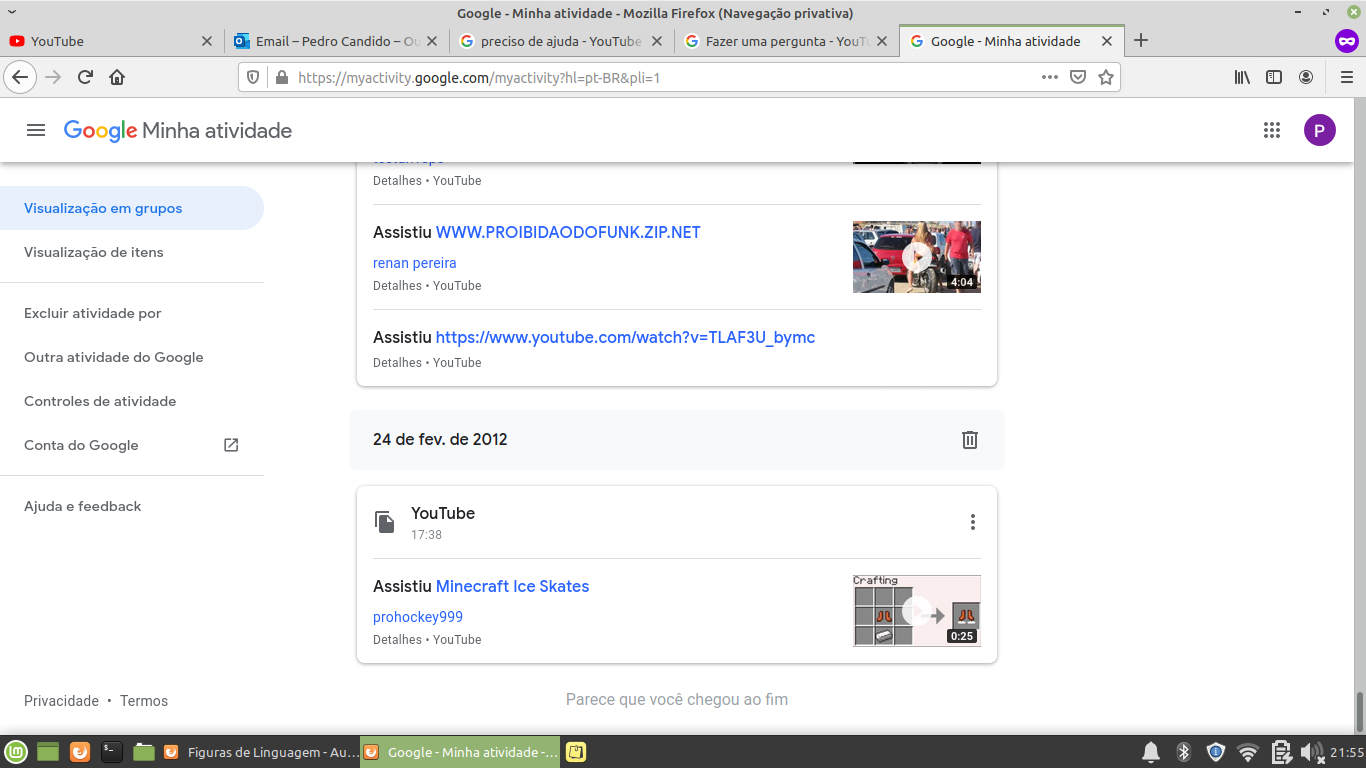Open the prohockey999 channel link
Viewport: 1366px width, 768px height.
418,617
